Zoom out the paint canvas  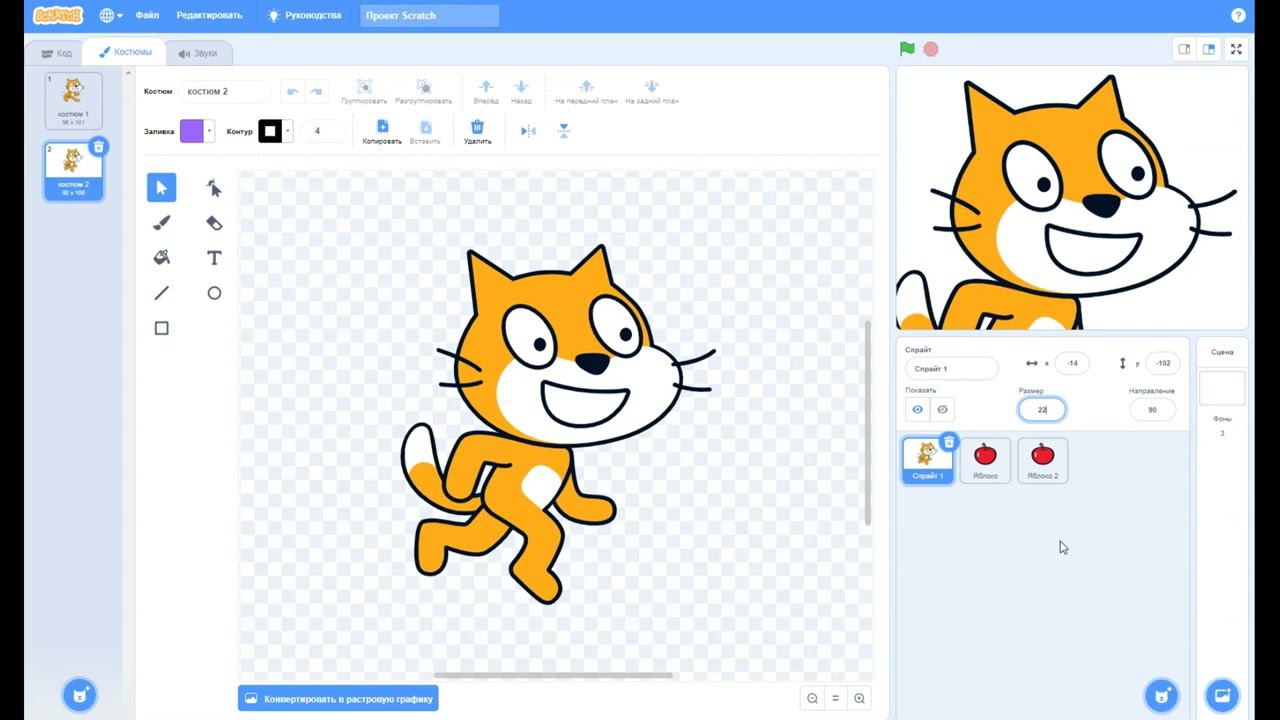tap(812, 699)
